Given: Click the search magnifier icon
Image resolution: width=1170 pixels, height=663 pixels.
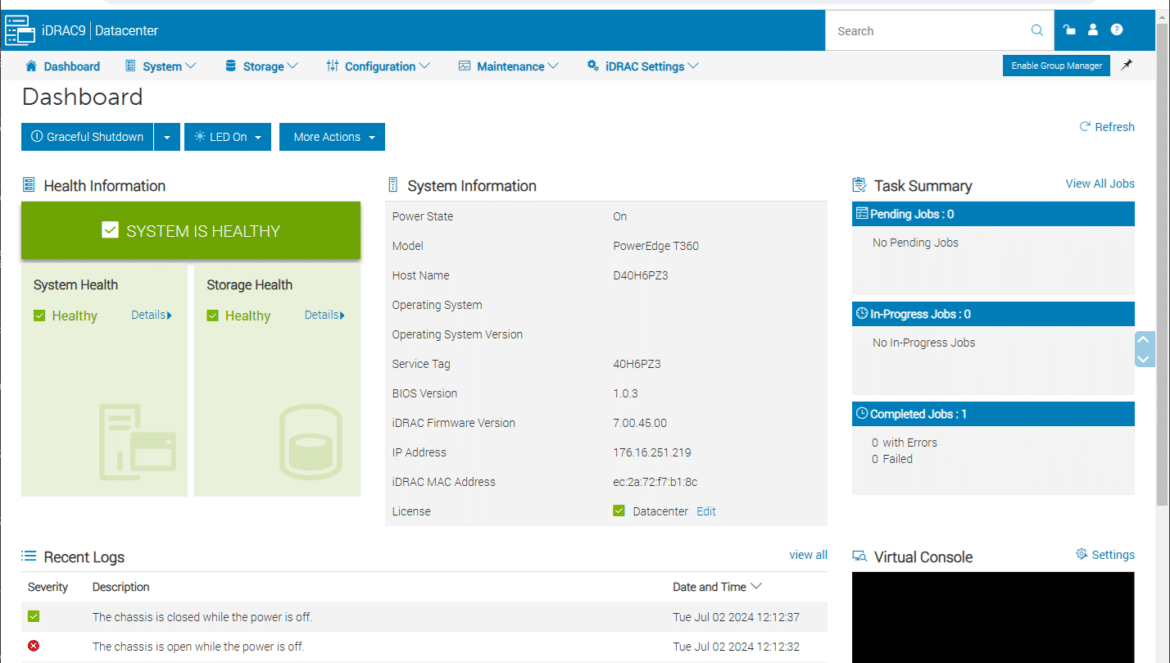Looking at the screenshot, I should (x=1036, y=31).
